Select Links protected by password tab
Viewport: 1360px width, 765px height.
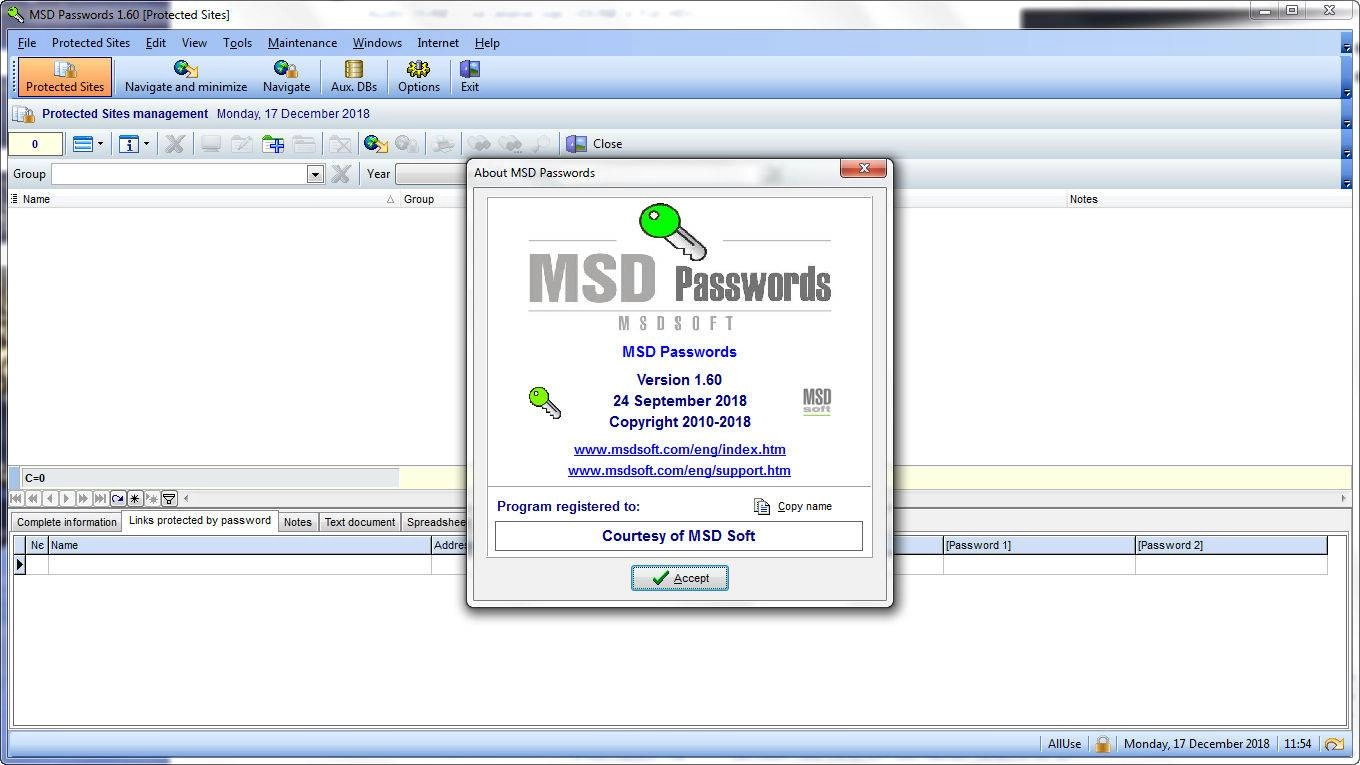click(200, 521)
